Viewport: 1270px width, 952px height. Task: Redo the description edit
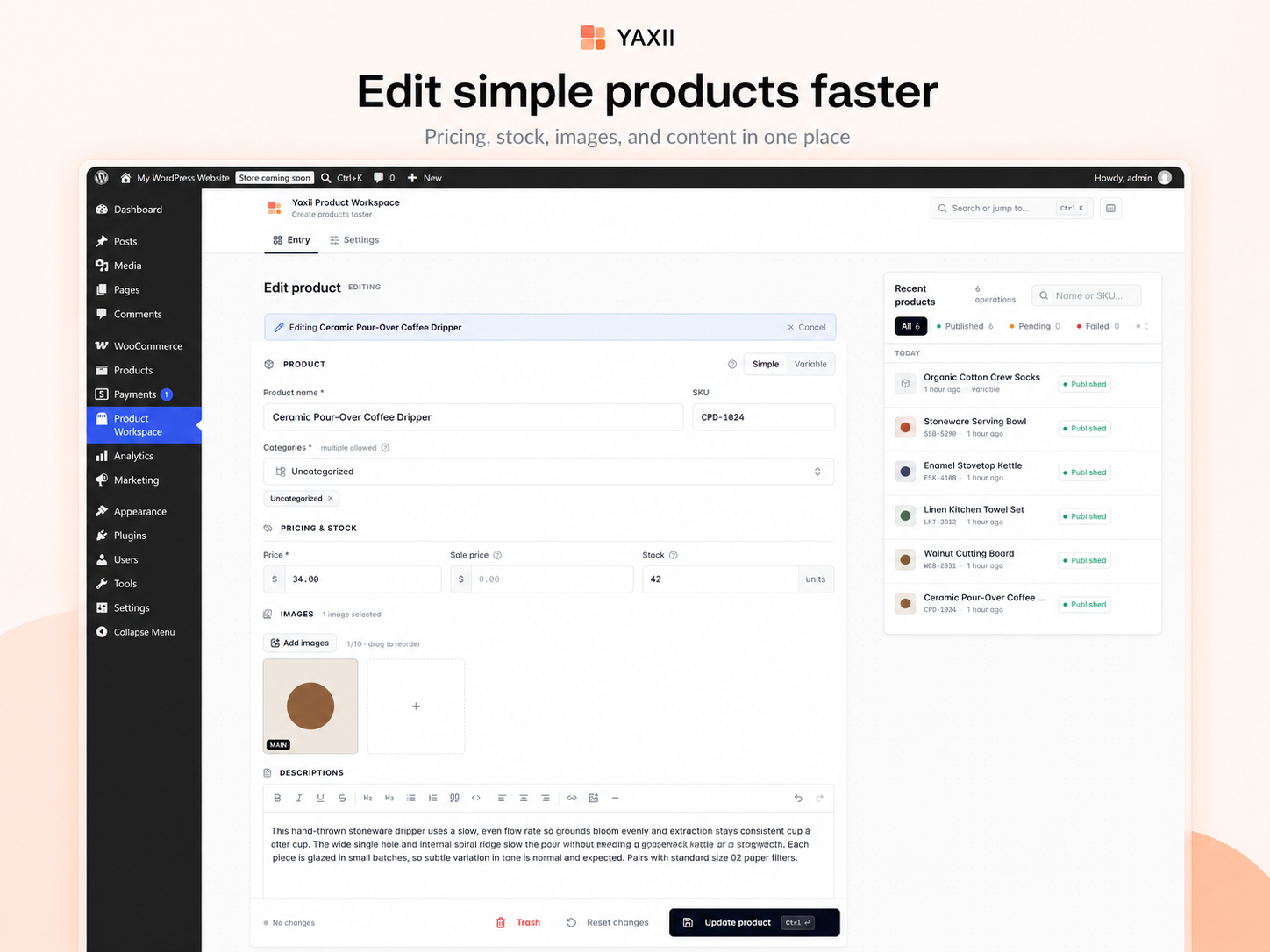820,798
